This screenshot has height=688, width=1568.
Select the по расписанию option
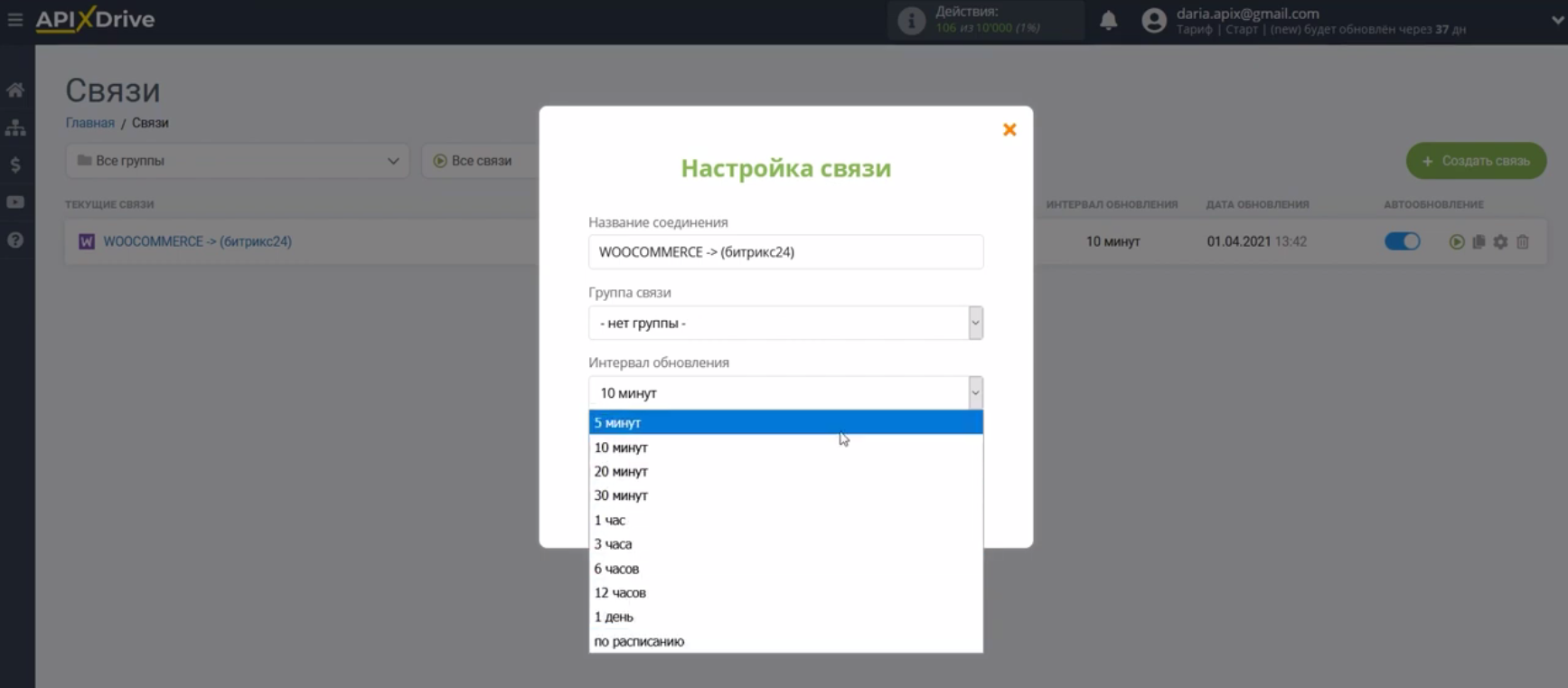[785, 641]
